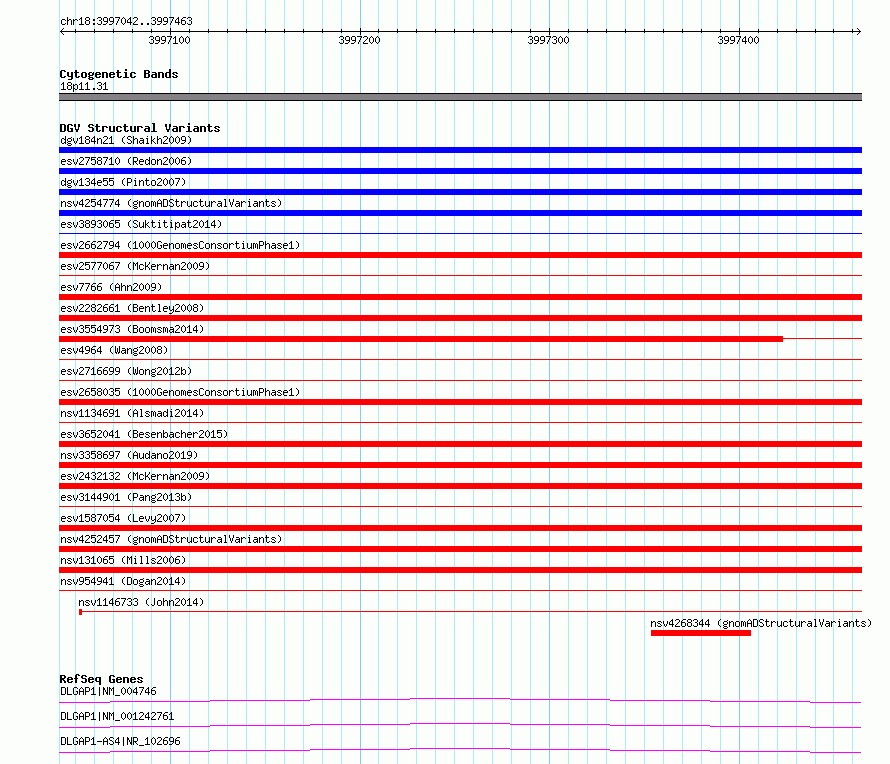The image size is (890, 764).
Task: Open the DLGAP1-AS4|NR_102696 gene label
Action: pyautogui.click(x=120, y=741)
